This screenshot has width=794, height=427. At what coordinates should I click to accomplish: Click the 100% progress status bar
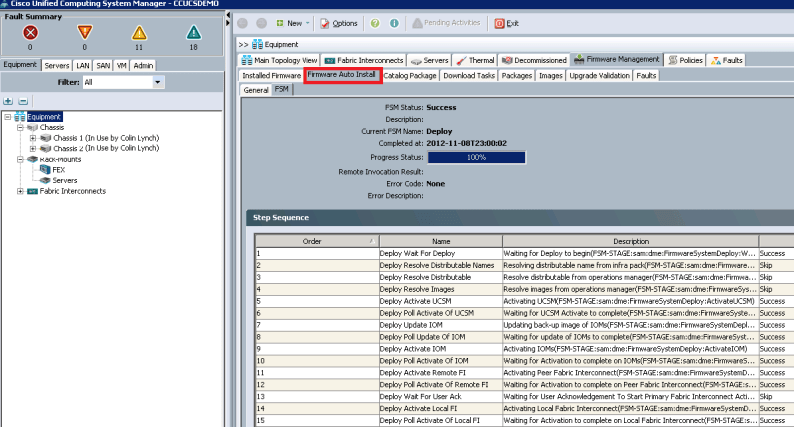pos(476,157)
